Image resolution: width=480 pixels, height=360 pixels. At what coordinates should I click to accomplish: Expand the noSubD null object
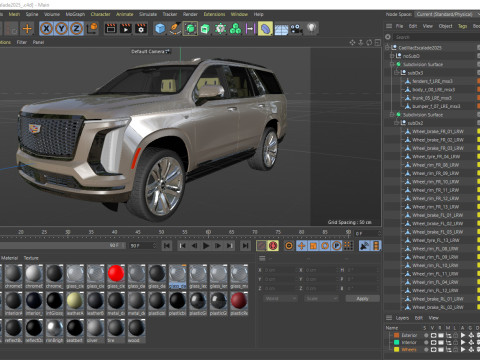click(x=392, y=56)
